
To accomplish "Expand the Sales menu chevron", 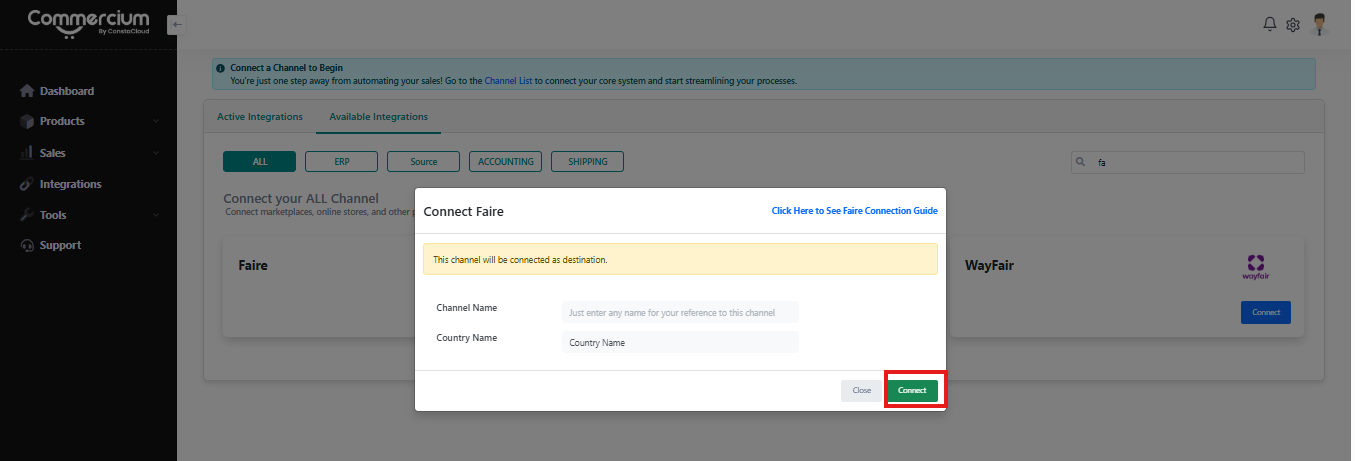I will pyautogui.click(x=156, y=153).
